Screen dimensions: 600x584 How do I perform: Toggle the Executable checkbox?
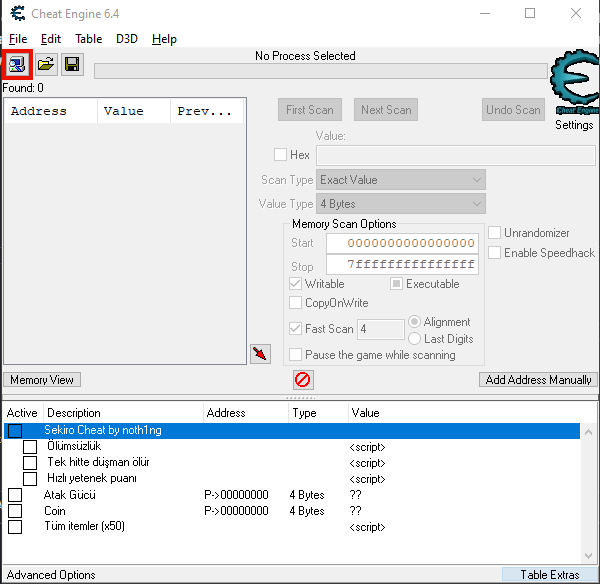(x=396, y=284)
